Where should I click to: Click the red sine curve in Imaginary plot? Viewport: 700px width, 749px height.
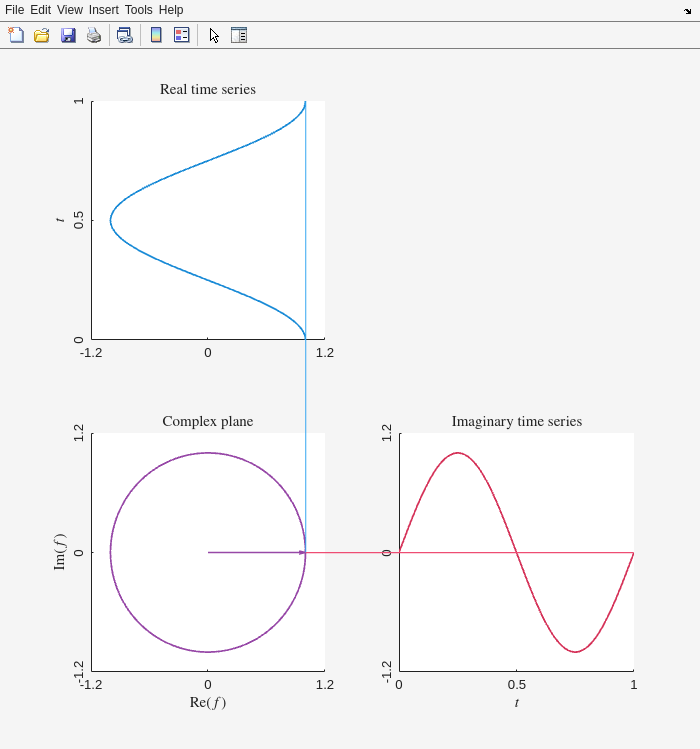(458, 453)
